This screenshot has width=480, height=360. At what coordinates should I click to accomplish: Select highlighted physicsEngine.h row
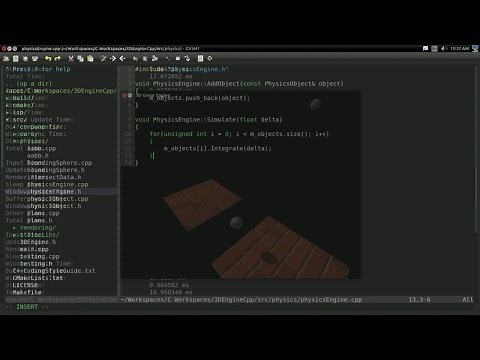pyautogui.click(x=61, y=192)
